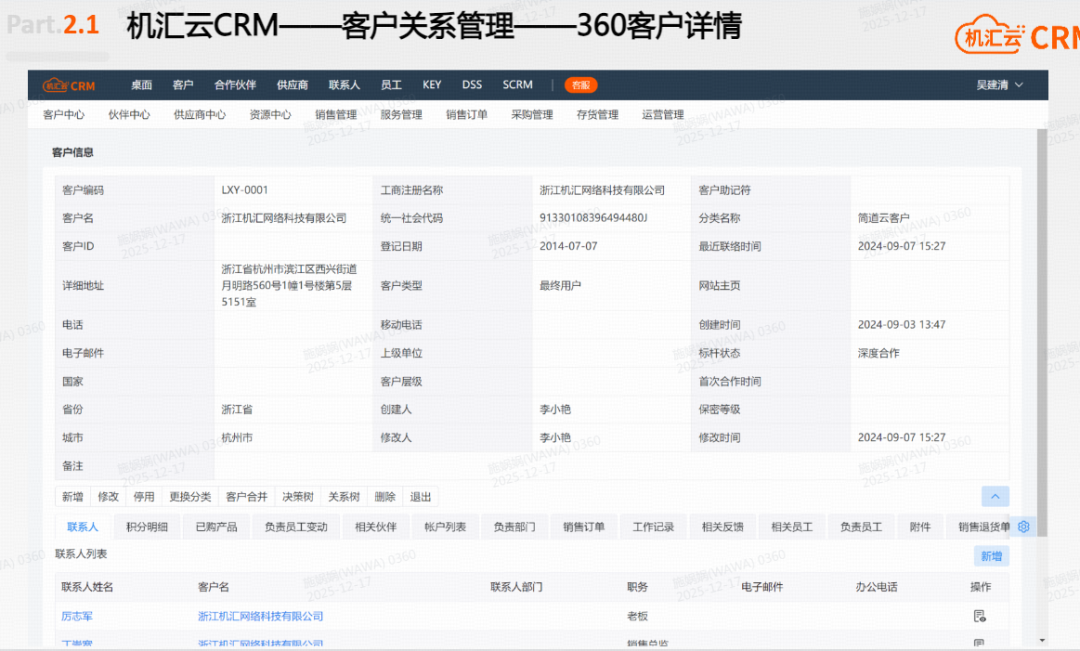Click the CRM logo in the top navigation bar
This screenshot has height=651, width=1080.
[70, 84]
